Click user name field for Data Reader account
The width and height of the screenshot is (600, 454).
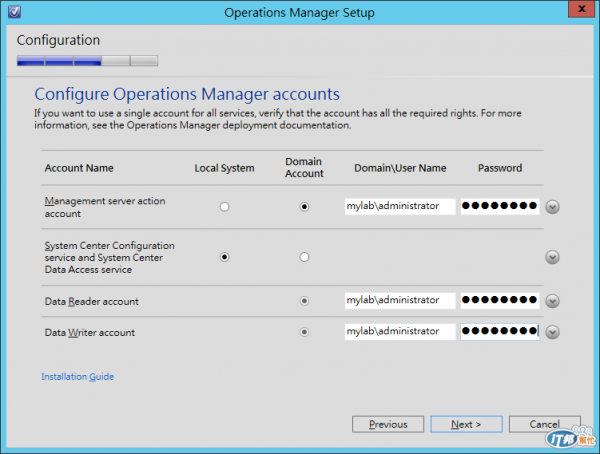coord(400,300)
